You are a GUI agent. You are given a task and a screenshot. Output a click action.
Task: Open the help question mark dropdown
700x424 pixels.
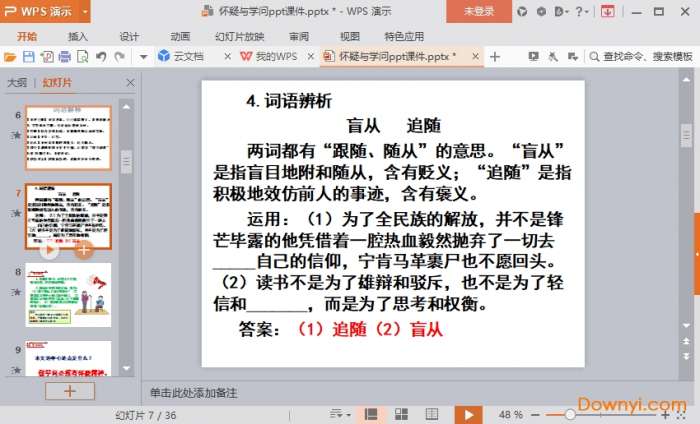(582, 12)
